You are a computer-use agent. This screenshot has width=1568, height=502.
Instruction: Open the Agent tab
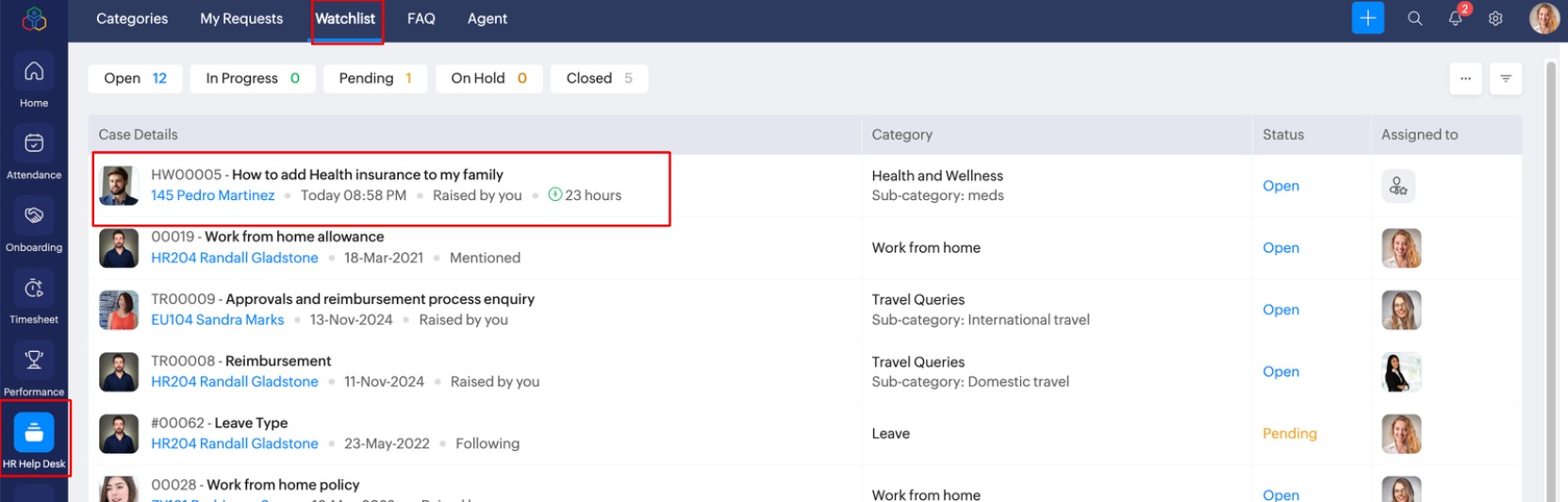[487, 18]
